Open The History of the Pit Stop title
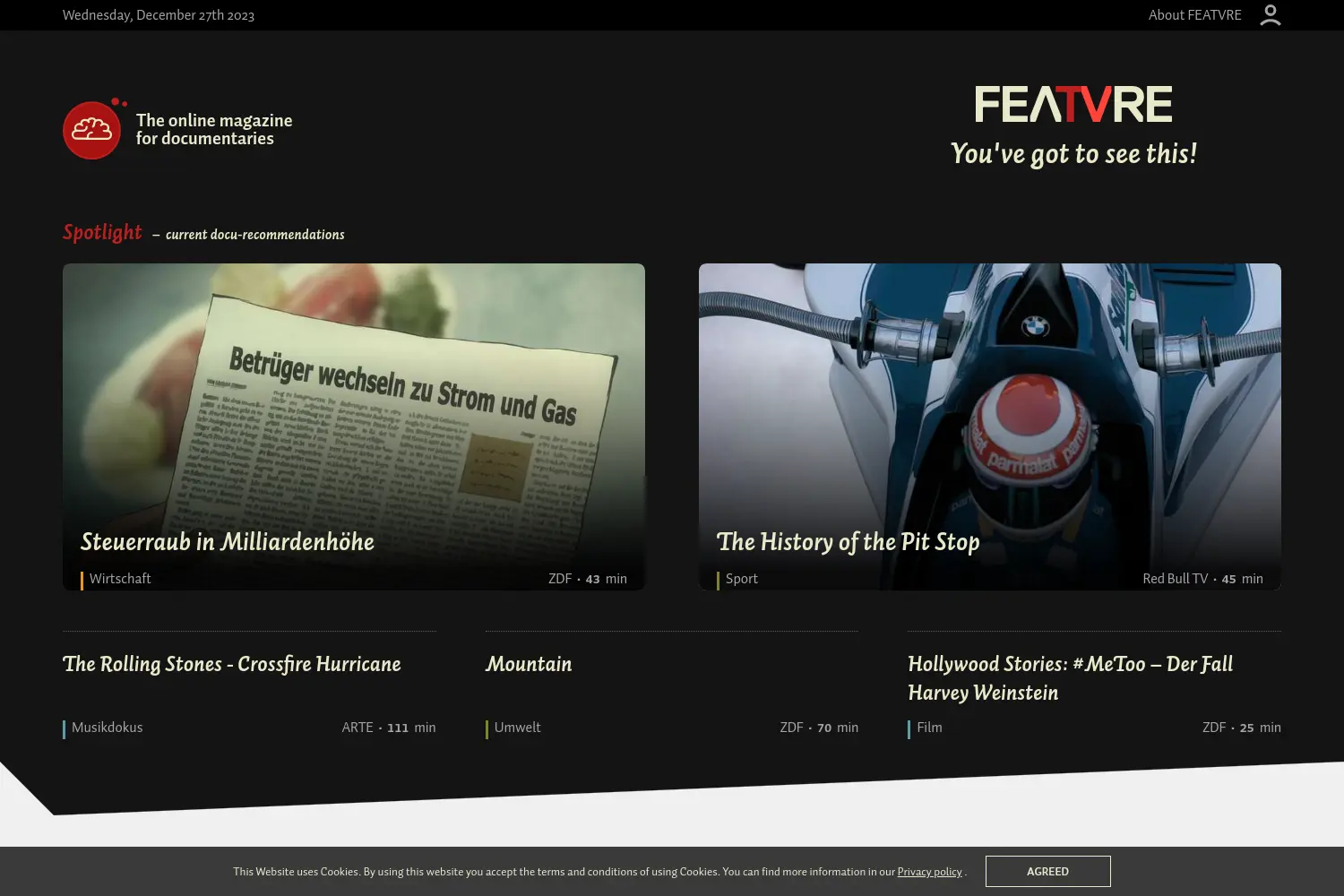1344x896 pixels. tap(848, 542)
